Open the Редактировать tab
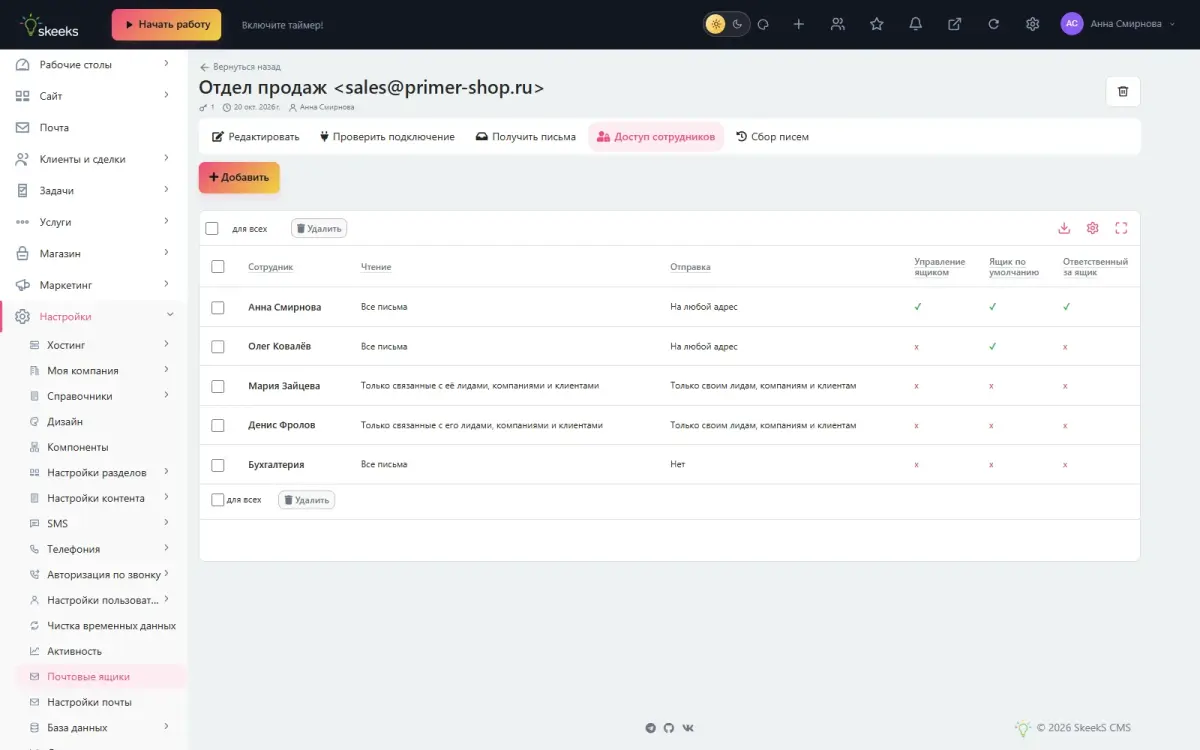Screen dimensions: 1200x750 (256, 137)
